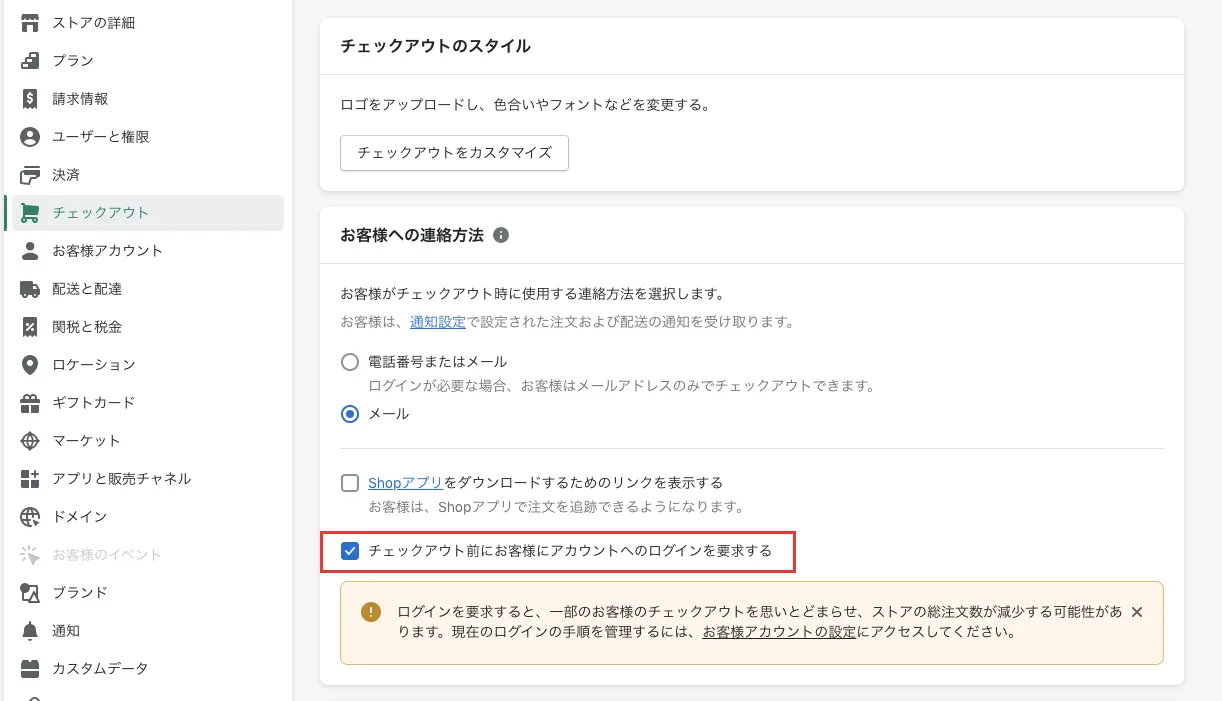The width and height of the screenshot is (1222, 701).
Task: Select the メール radio button
Action: pos(350,413)
